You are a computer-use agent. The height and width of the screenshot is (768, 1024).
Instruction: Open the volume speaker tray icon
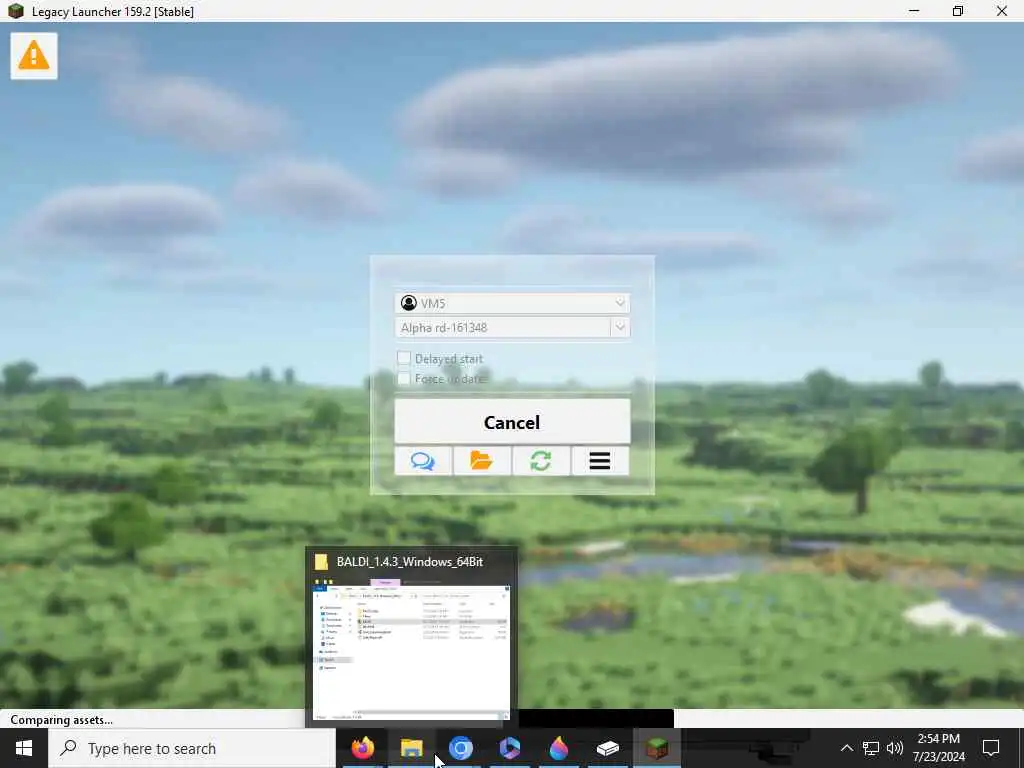coord(895,748)
